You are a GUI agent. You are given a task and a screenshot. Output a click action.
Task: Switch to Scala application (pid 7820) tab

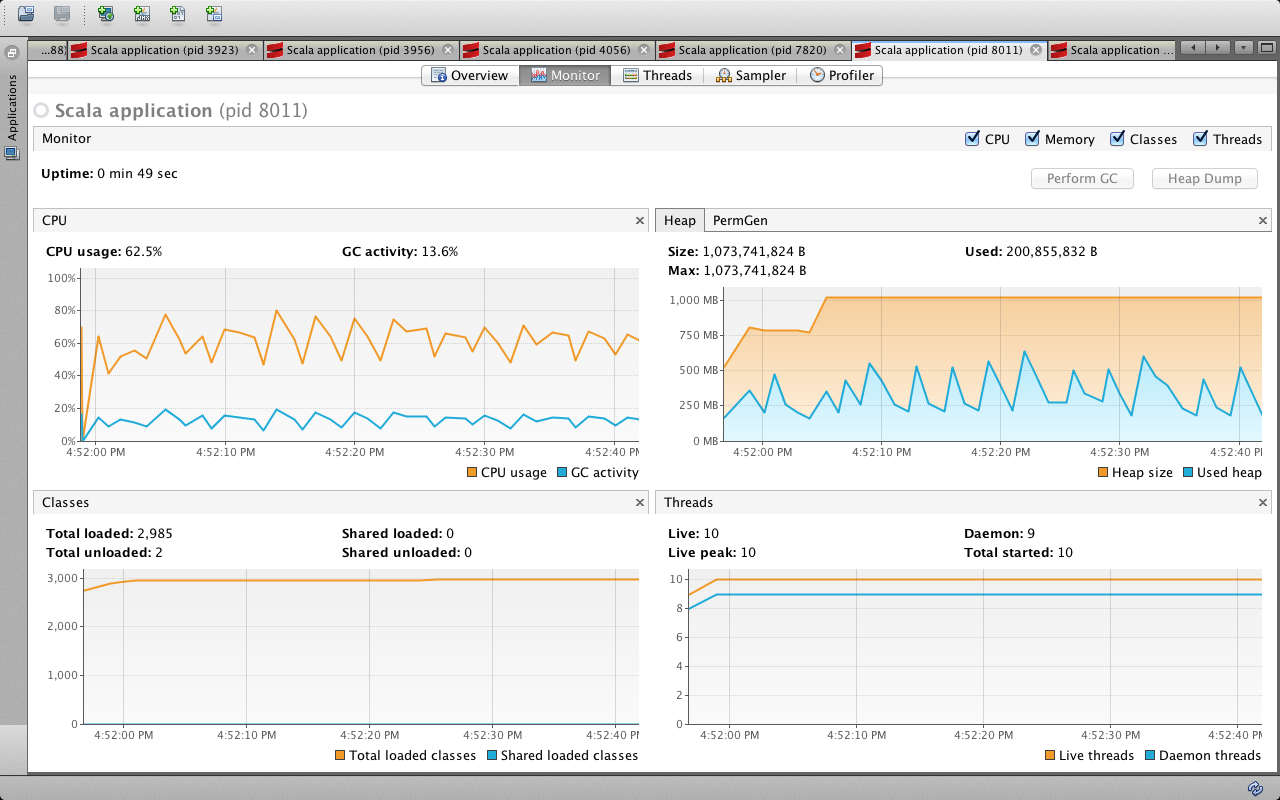click(753, 50)
